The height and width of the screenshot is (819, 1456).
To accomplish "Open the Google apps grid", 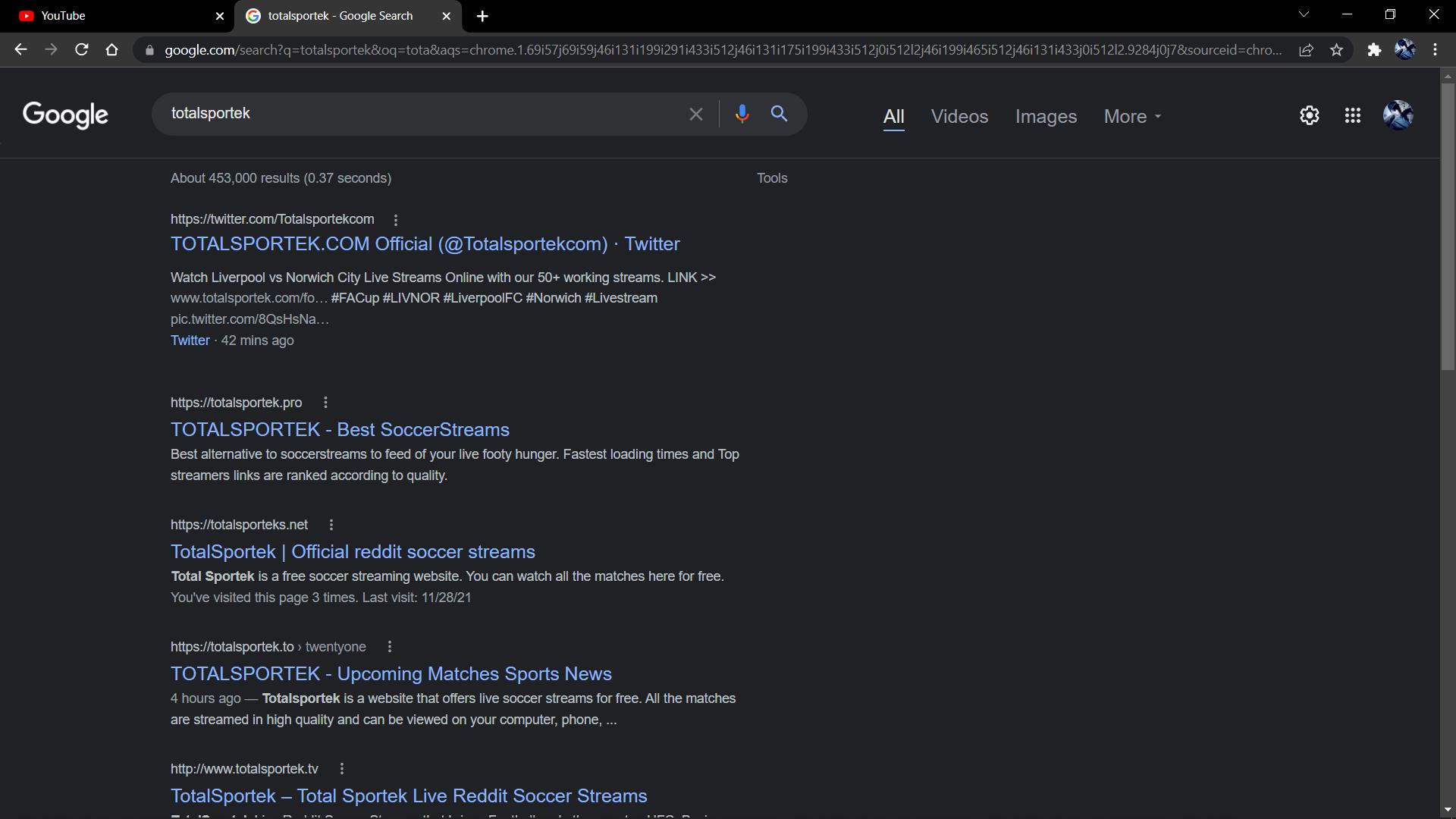I will 1352,115.
